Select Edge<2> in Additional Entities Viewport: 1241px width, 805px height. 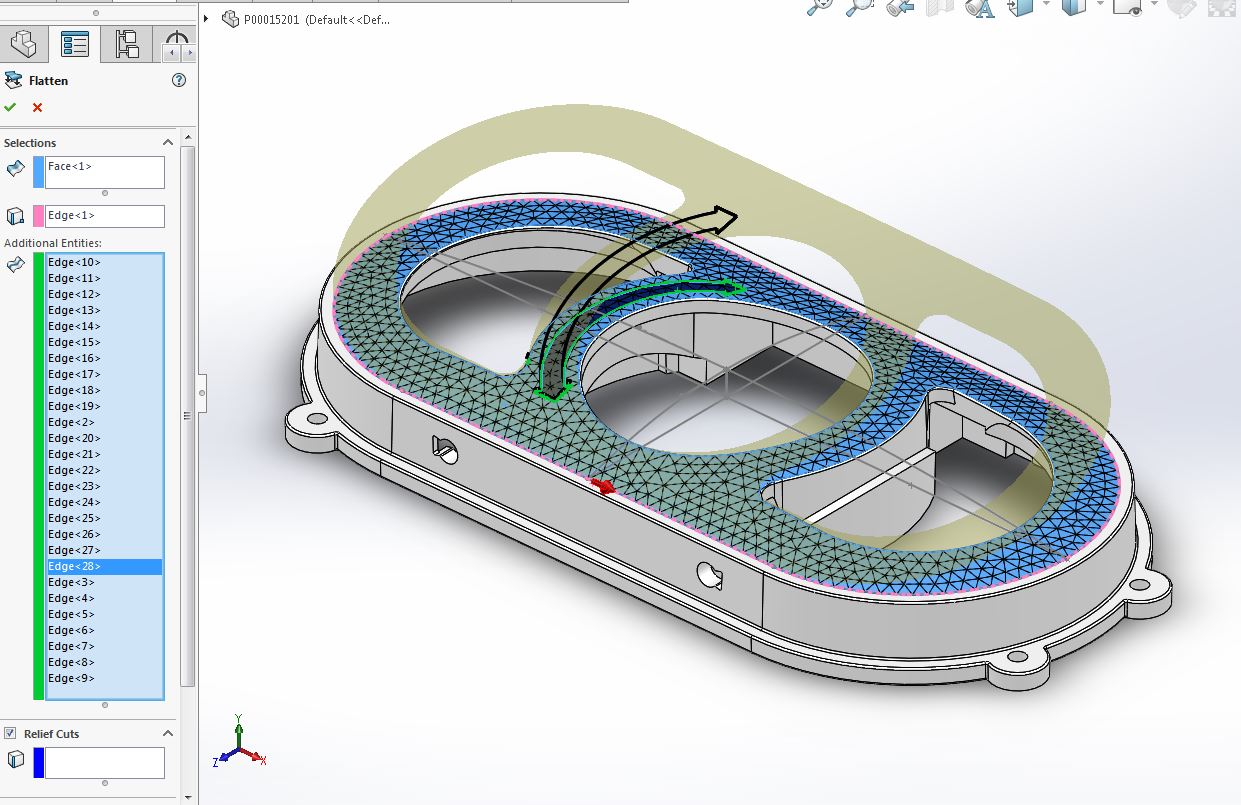[105, 422]
